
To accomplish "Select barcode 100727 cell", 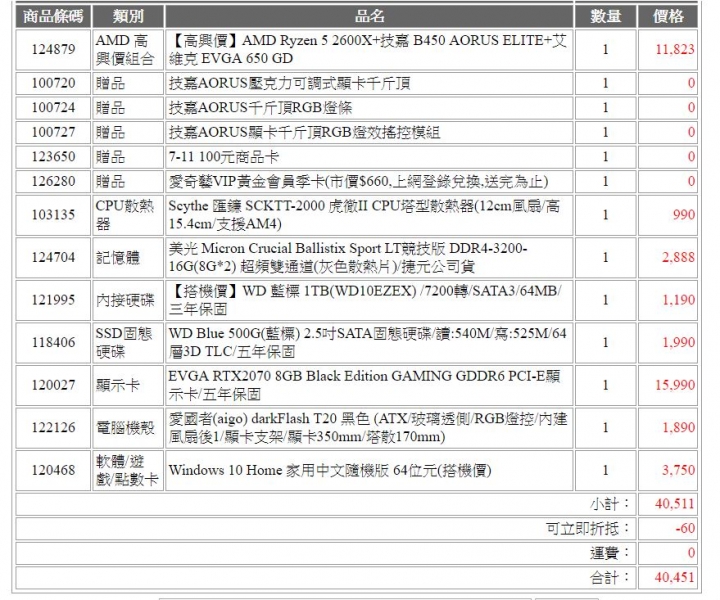I will [x=53, y=133].
